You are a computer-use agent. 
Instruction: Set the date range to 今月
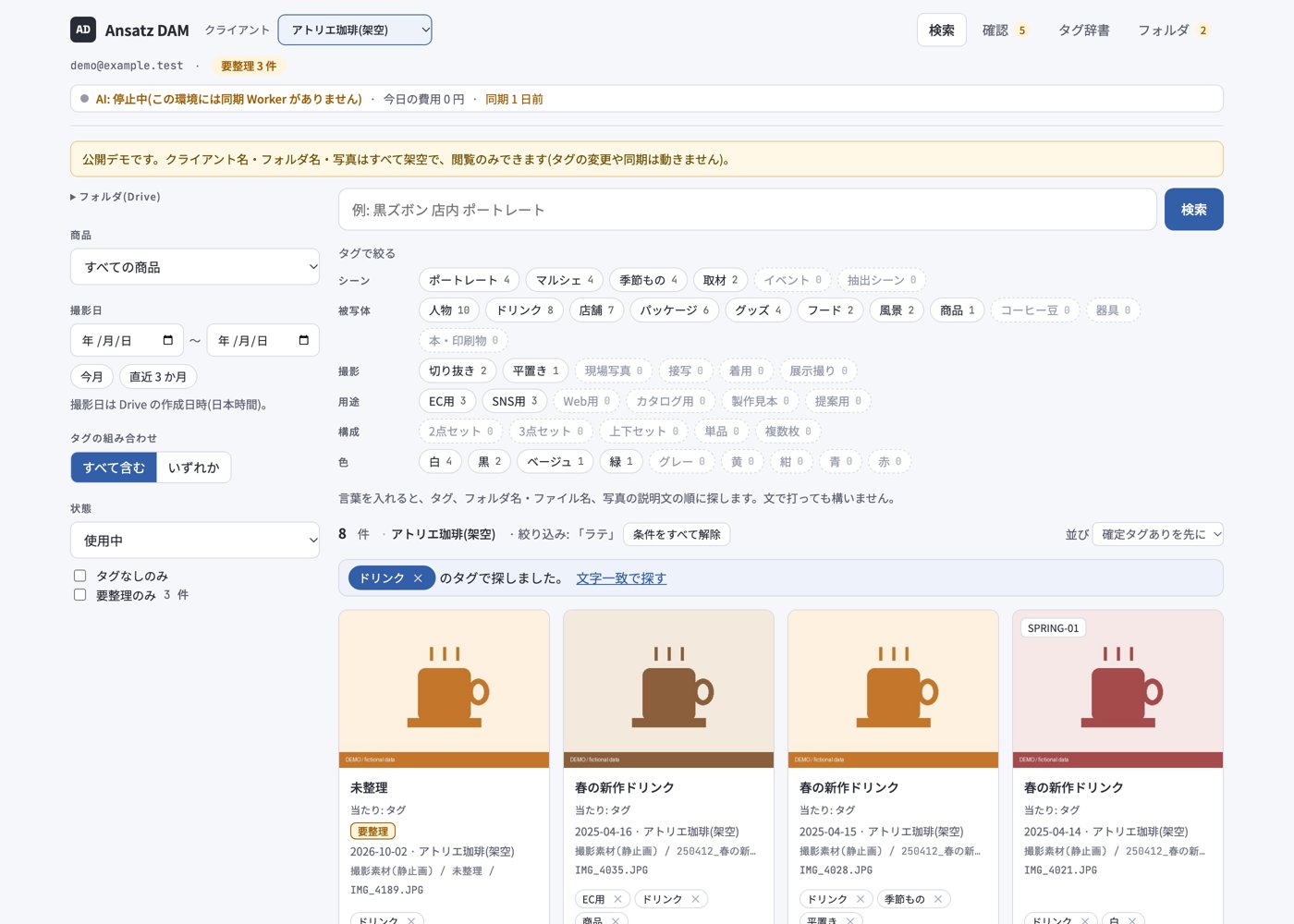[x=92, y=376]
